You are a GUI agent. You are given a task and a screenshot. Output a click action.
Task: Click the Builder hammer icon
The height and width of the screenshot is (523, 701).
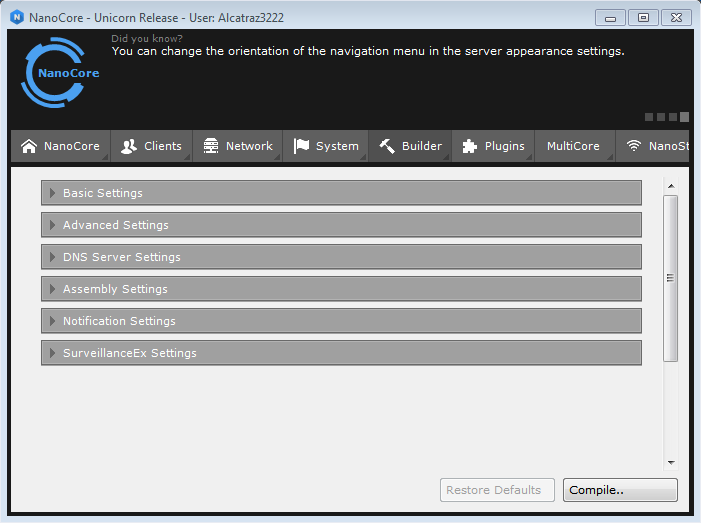(387, 146)
